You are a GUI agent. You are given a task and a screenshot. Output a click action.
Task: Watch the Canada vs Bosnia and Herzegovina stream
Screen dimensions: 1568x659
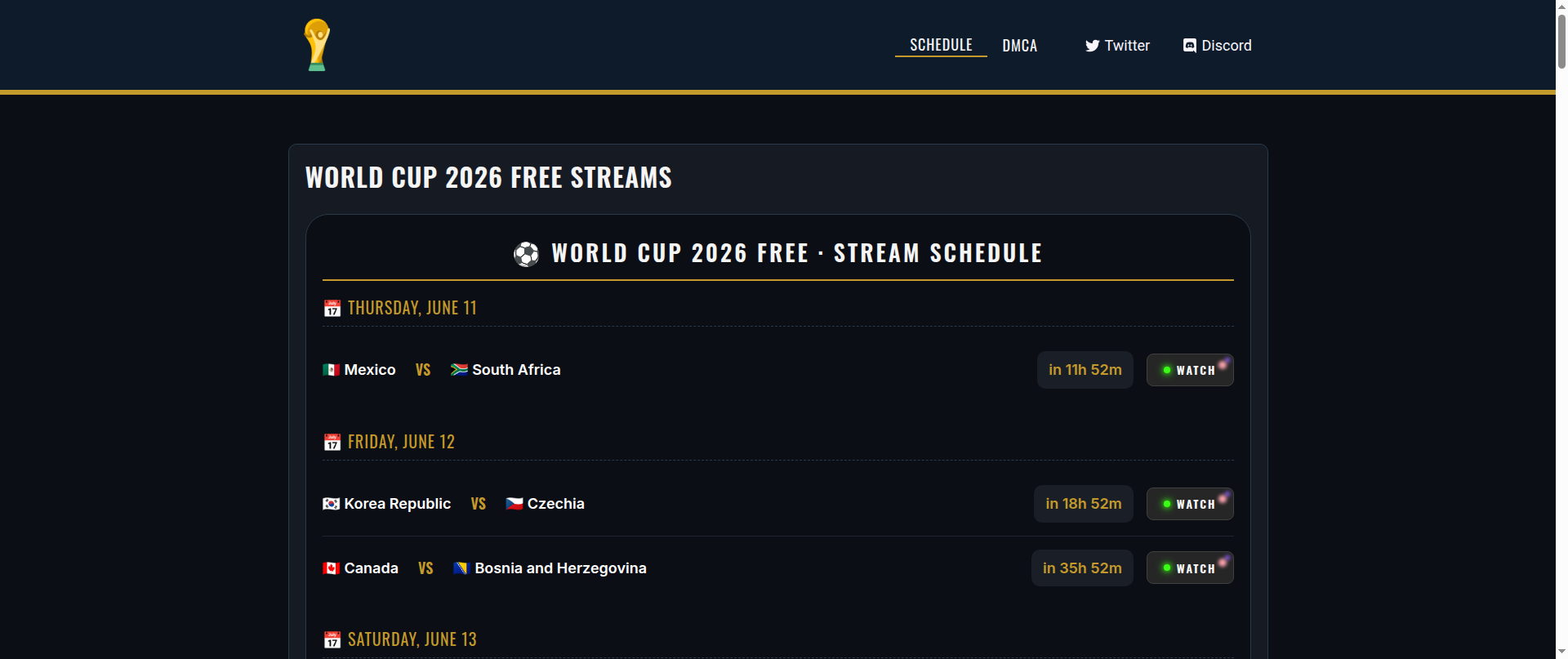pyautogui.click(x=1190, y=568)
